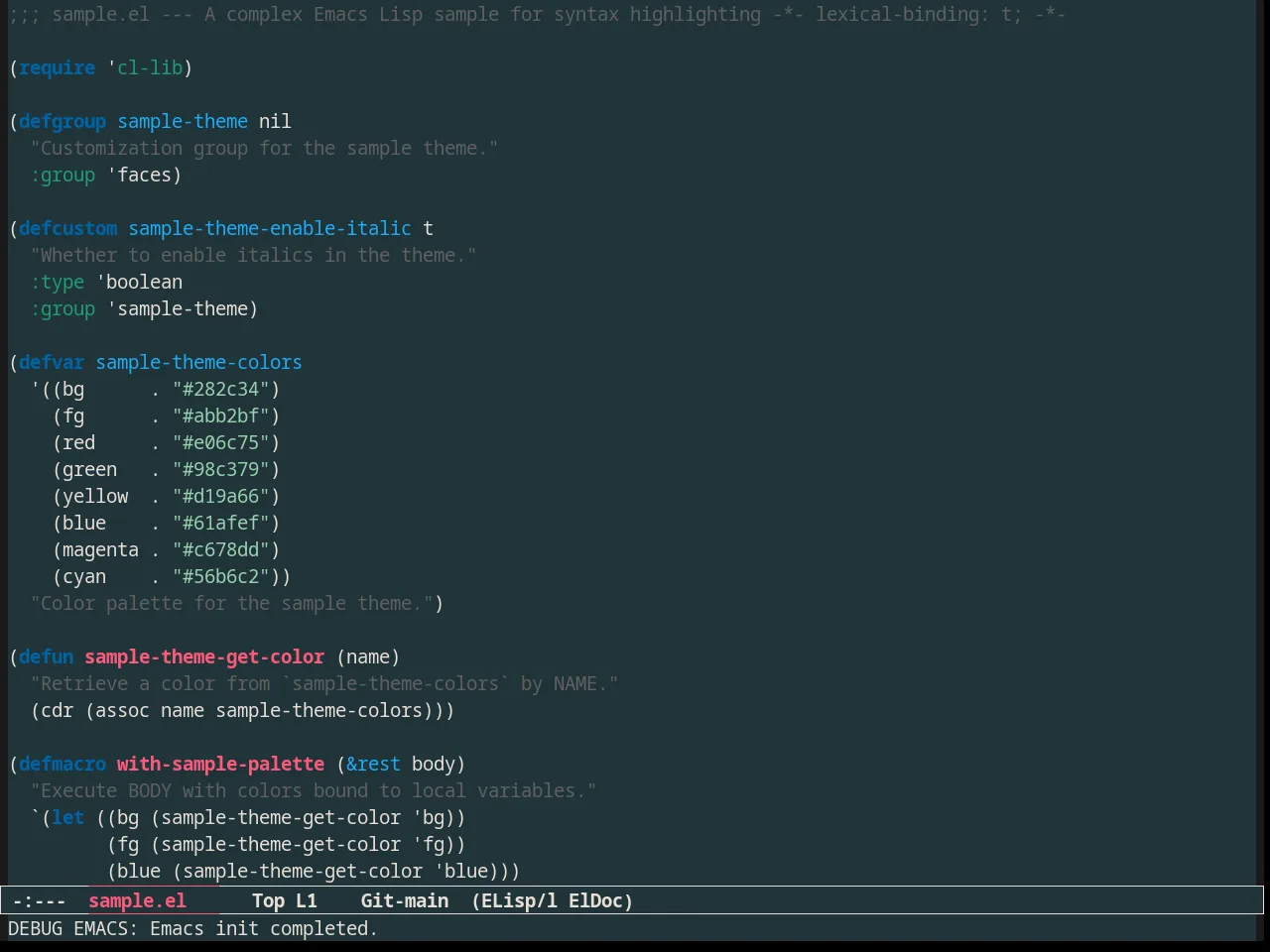Click the 'assoc' function call
Viewport: 1270px width, 952px height.
[123, 710]
